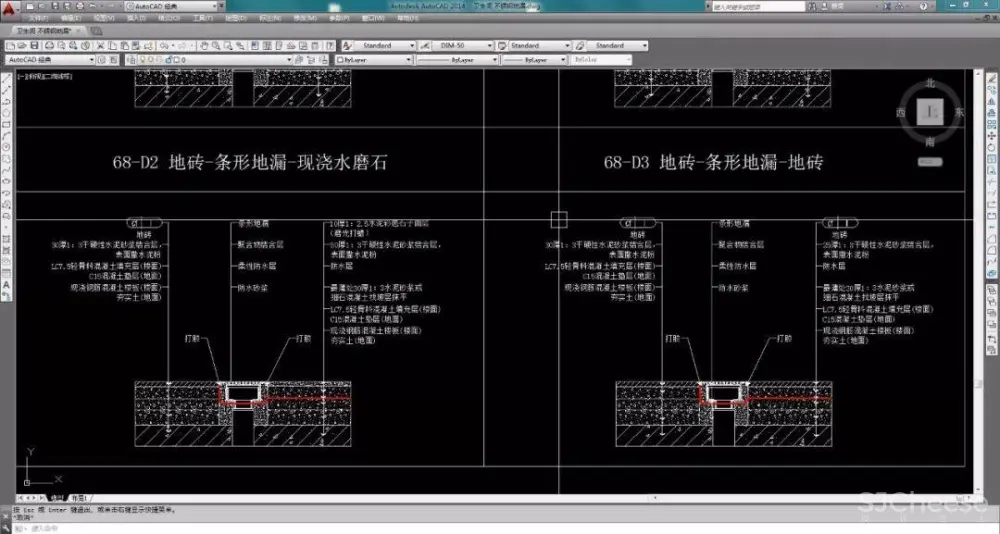Screen dimensions: 1000x534
Task: Click the Help question mark toolbar icon
Action: point(329,46)
